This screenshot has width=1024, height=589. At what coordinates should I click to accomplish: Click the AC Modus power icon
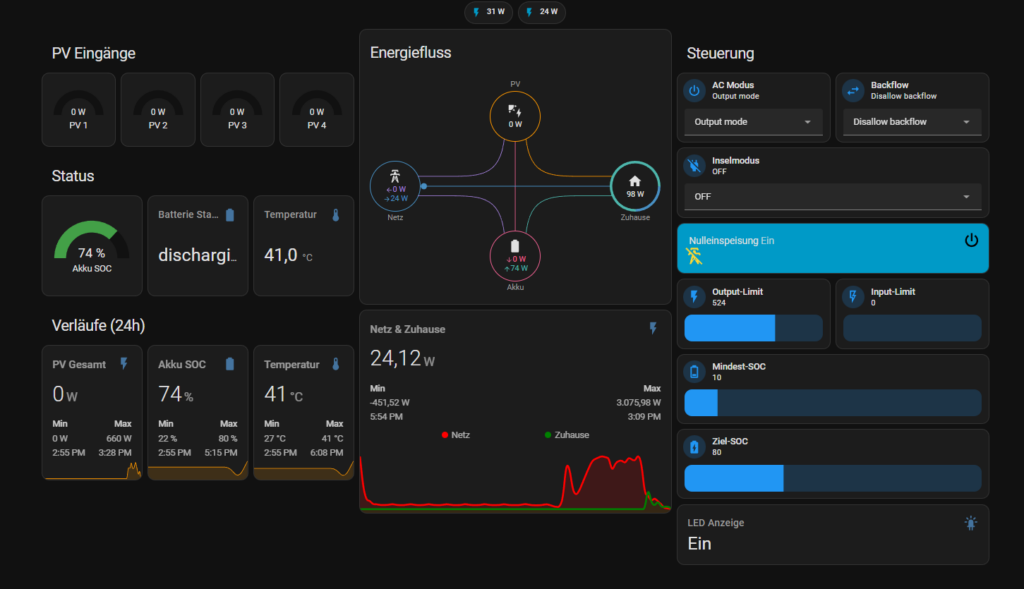pos(694,91)
